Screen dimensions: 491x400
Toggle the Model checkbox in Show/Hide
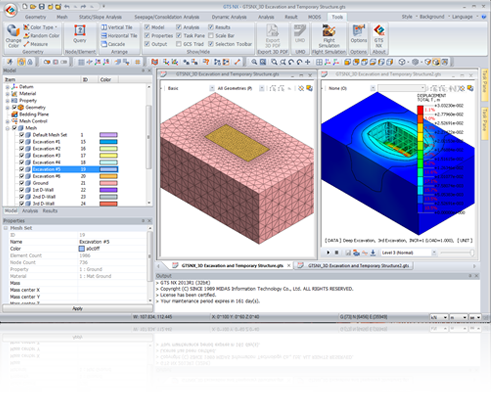tap(147, 27)
